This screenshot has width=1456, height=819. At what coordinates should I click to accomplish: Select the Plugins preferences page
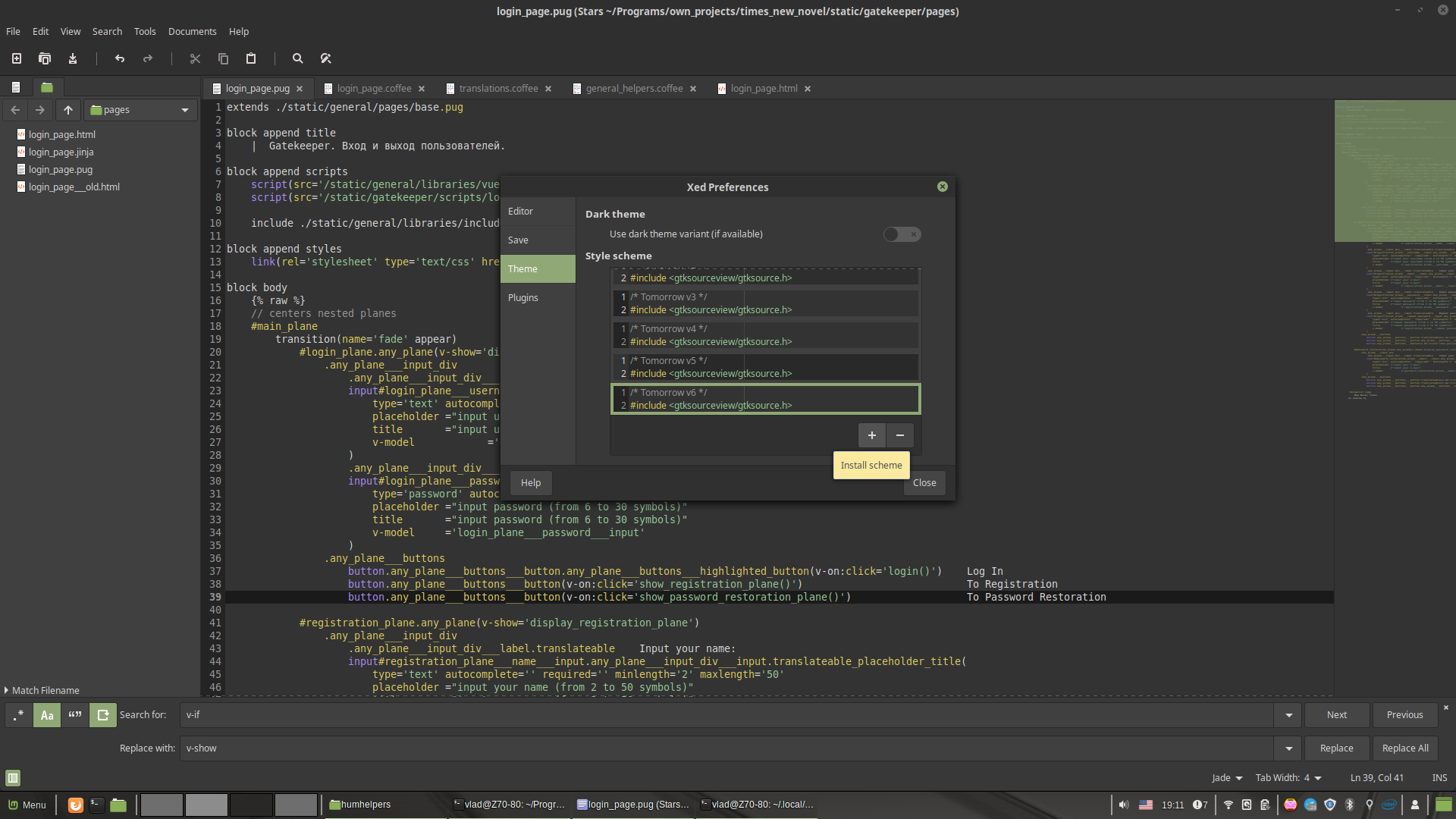tap(538, 298)
